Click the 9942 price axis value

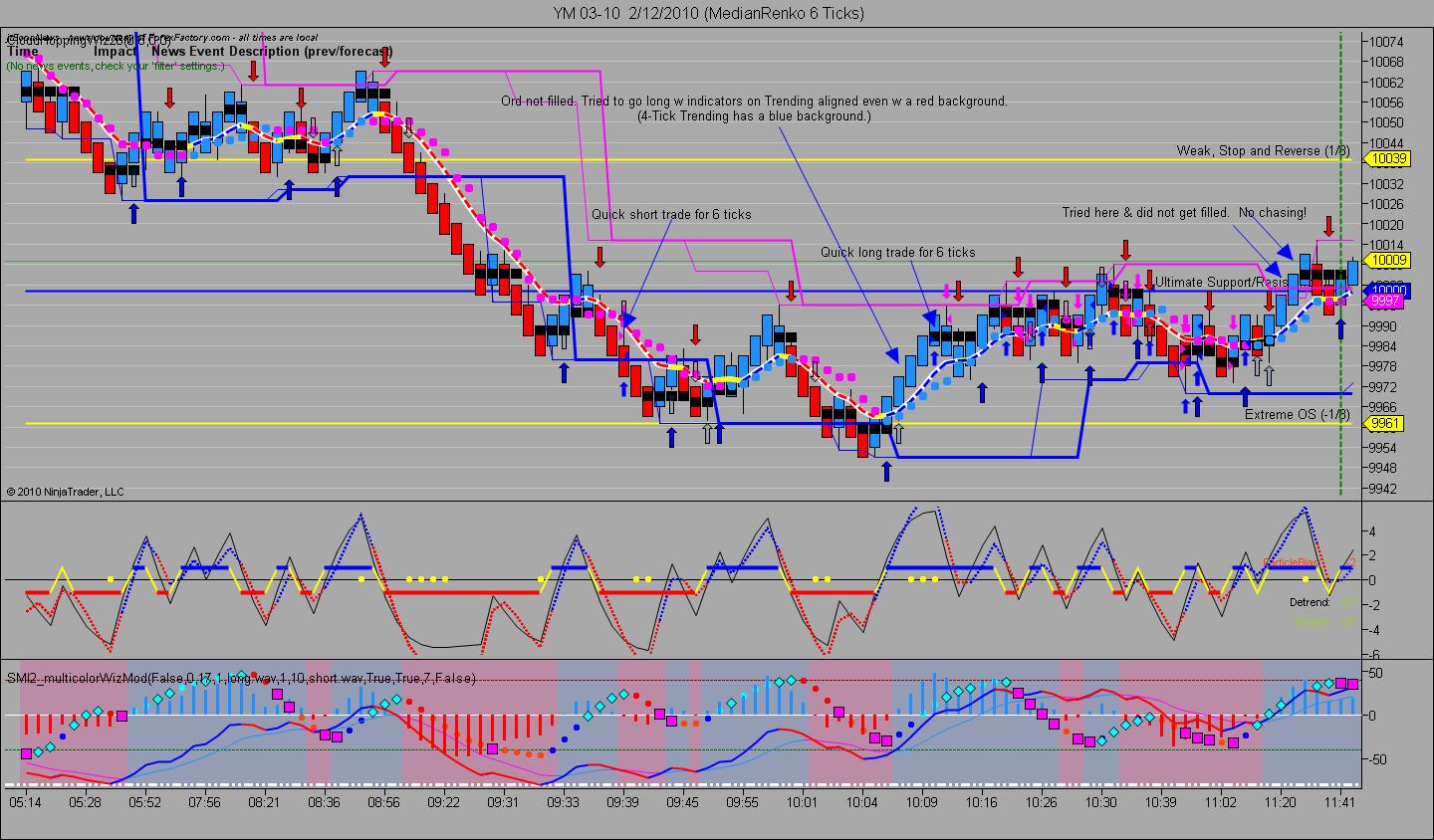(x=1383, y=489)
